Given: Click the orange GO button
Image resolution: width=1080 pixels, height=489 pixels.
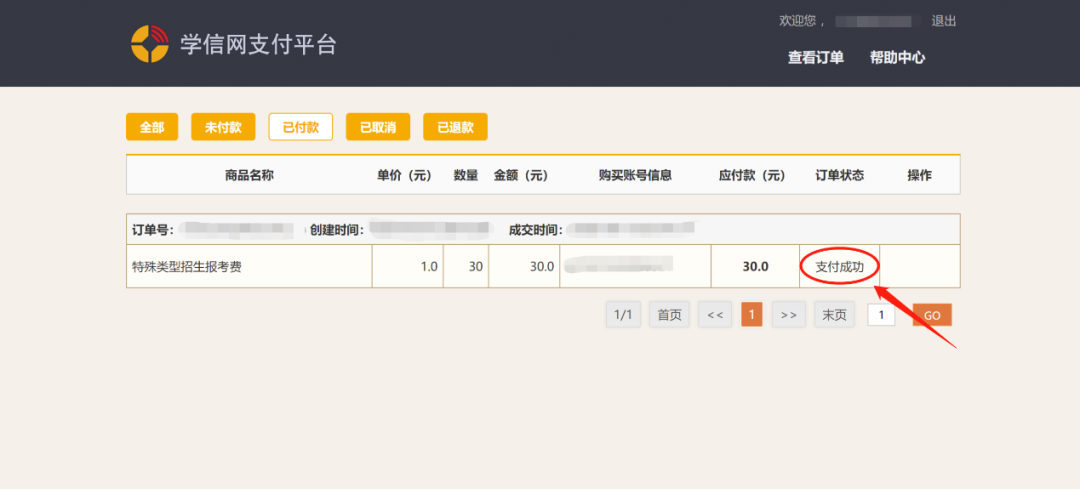Looking at the screenshot, I should (x=932, y=315).
